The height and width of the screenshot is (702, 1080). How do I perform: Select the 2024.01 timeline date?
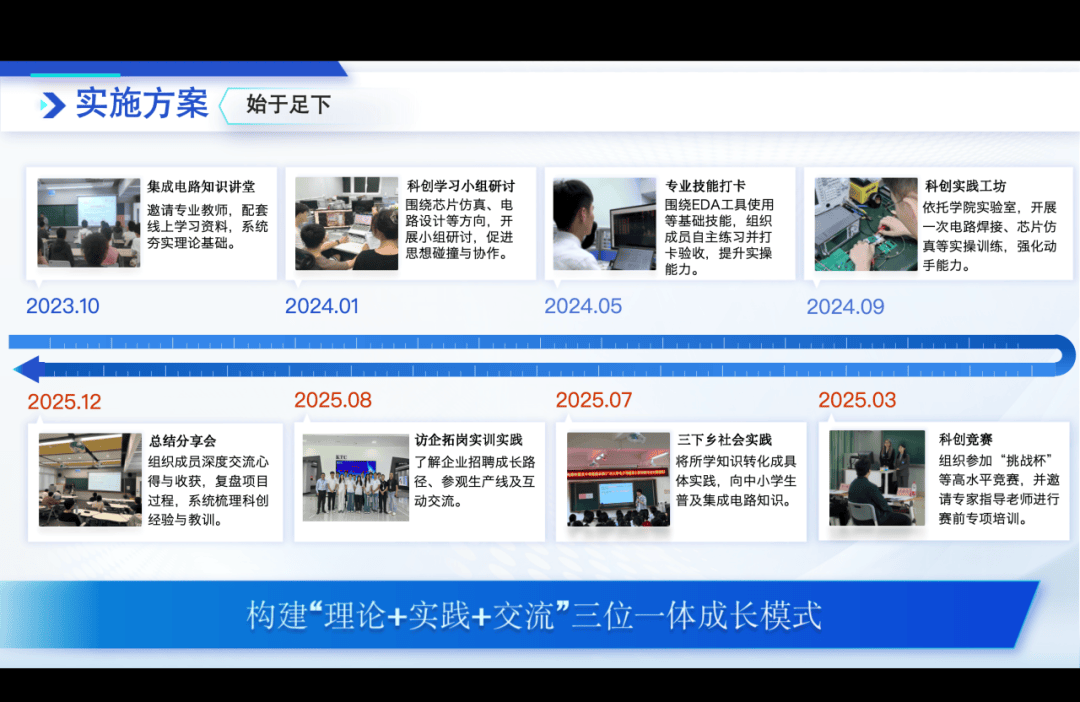point(321,306)
